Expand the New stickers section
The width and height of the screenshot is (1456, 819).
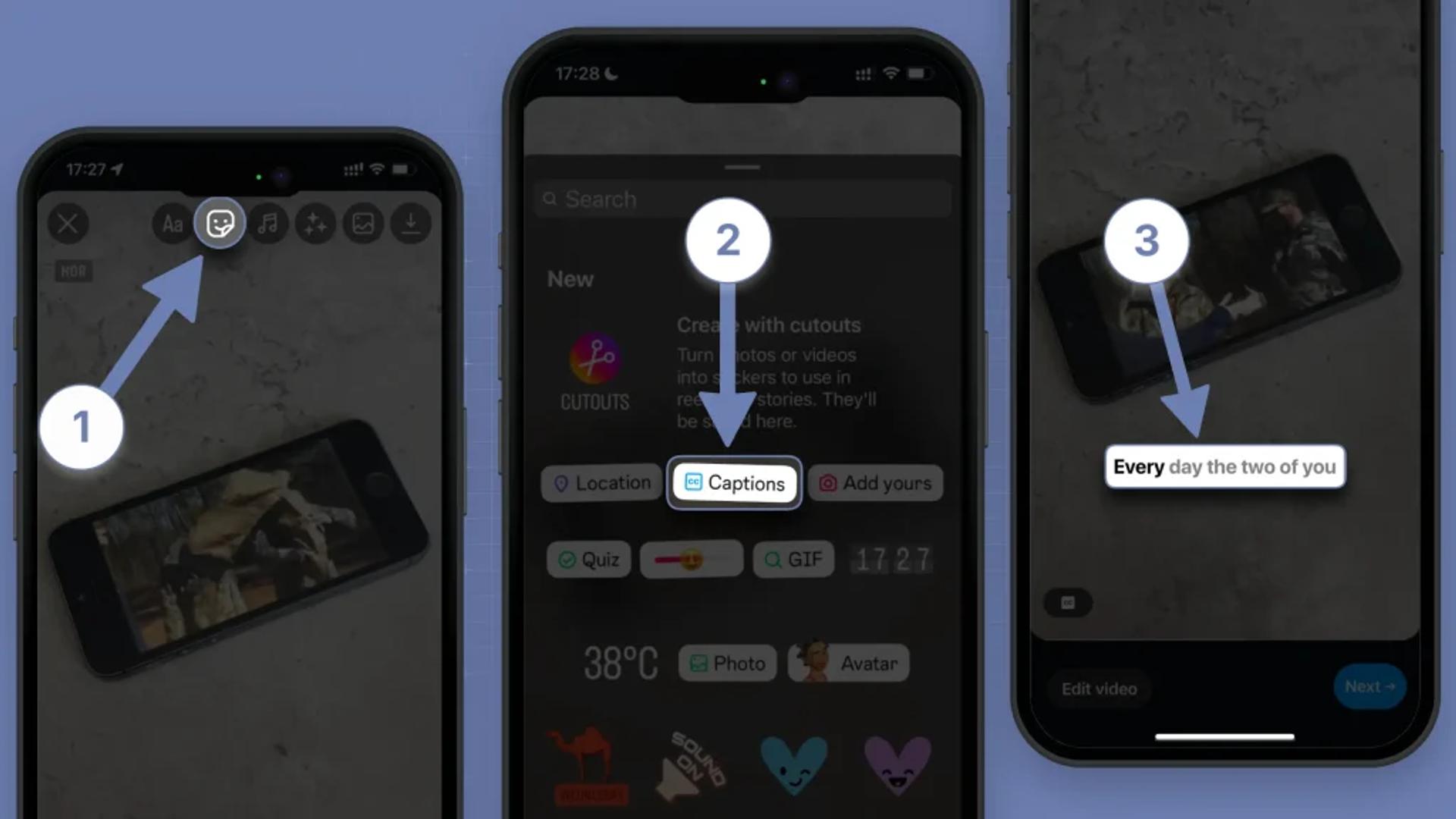571,278
